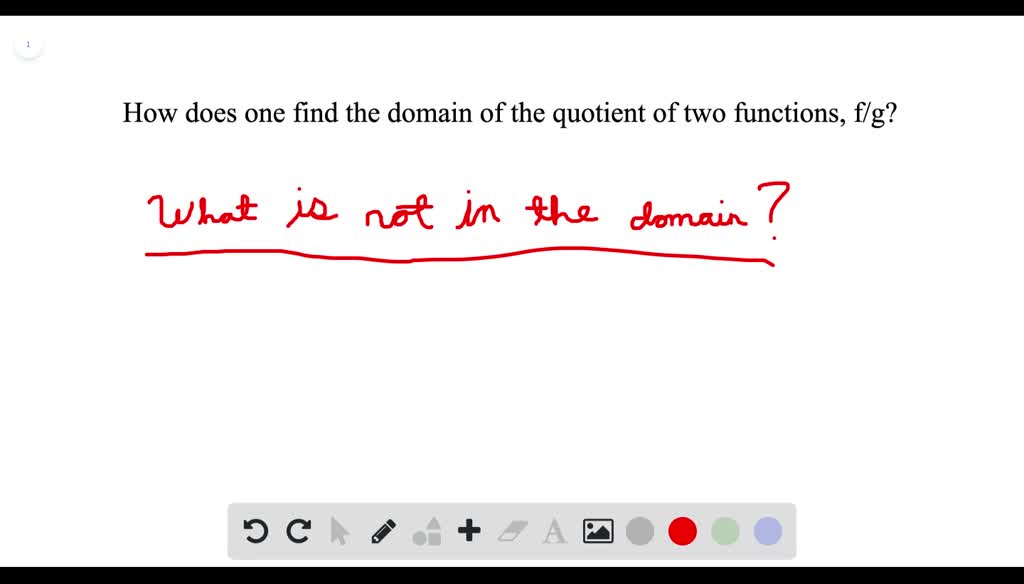This screenshot has width=1024, height=584.
Task: Open the shapes tool
Action: (x=426, y=531)
